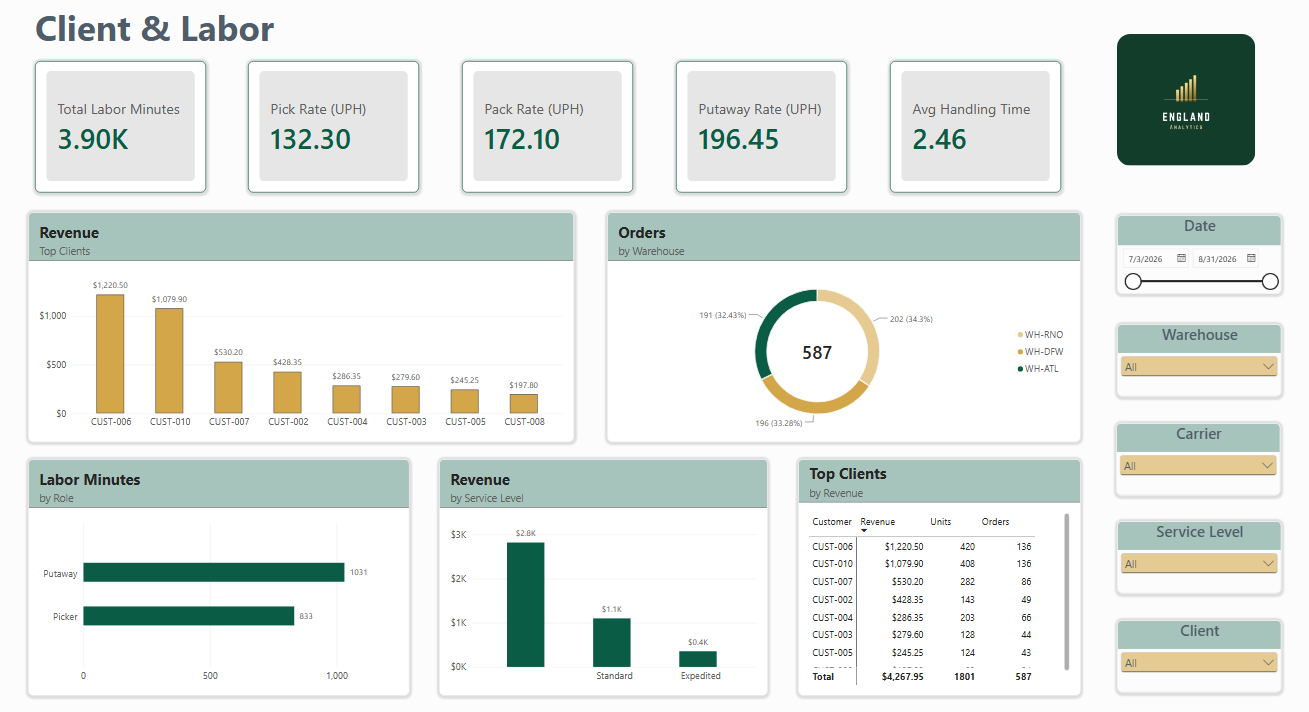This screenshot has width=1309, height=712.
Task: Open the Carrier slicer dropdown
Action: (1199, 466)
